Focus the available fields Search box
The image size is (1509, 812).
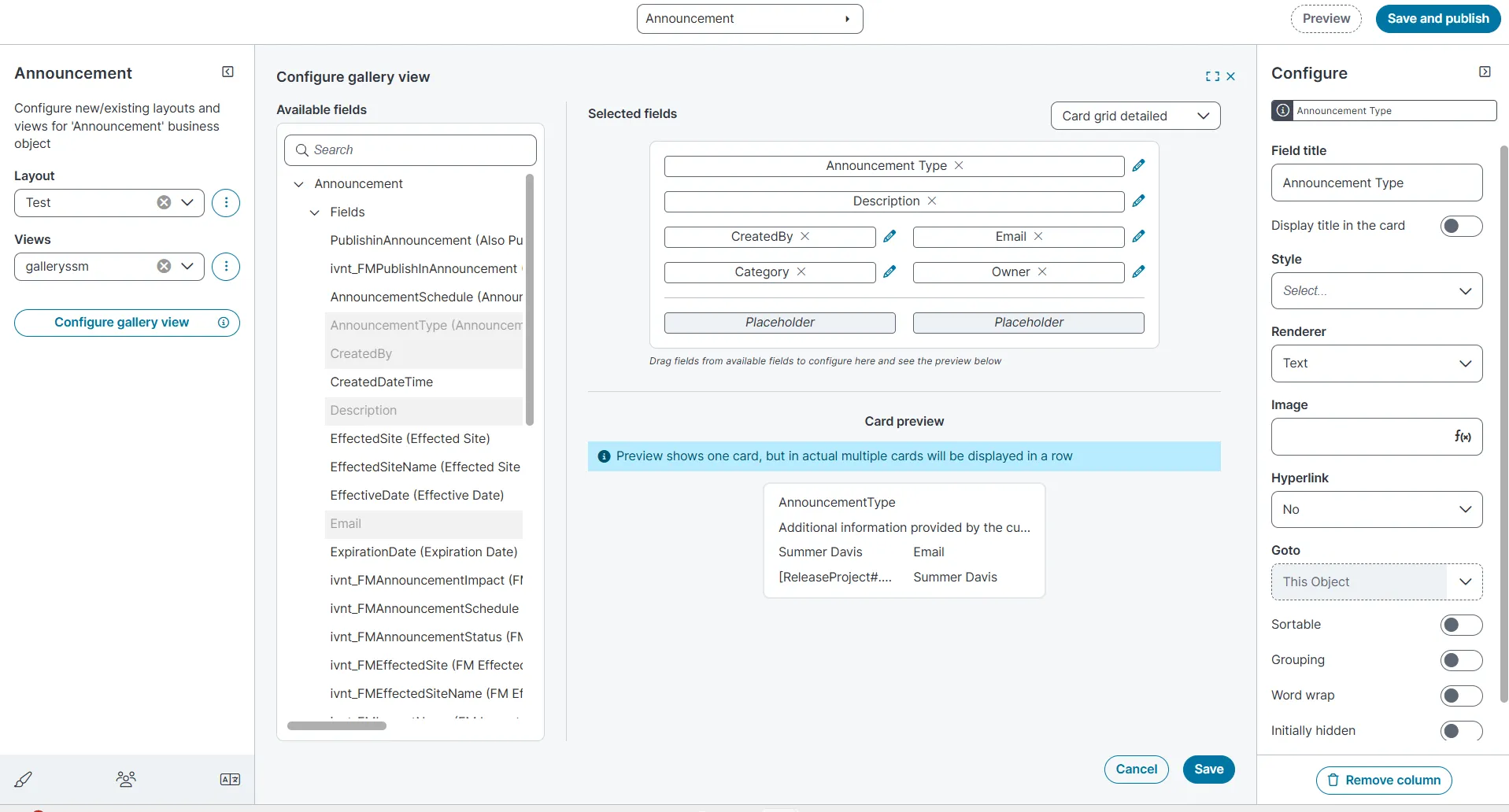(410, 150)
